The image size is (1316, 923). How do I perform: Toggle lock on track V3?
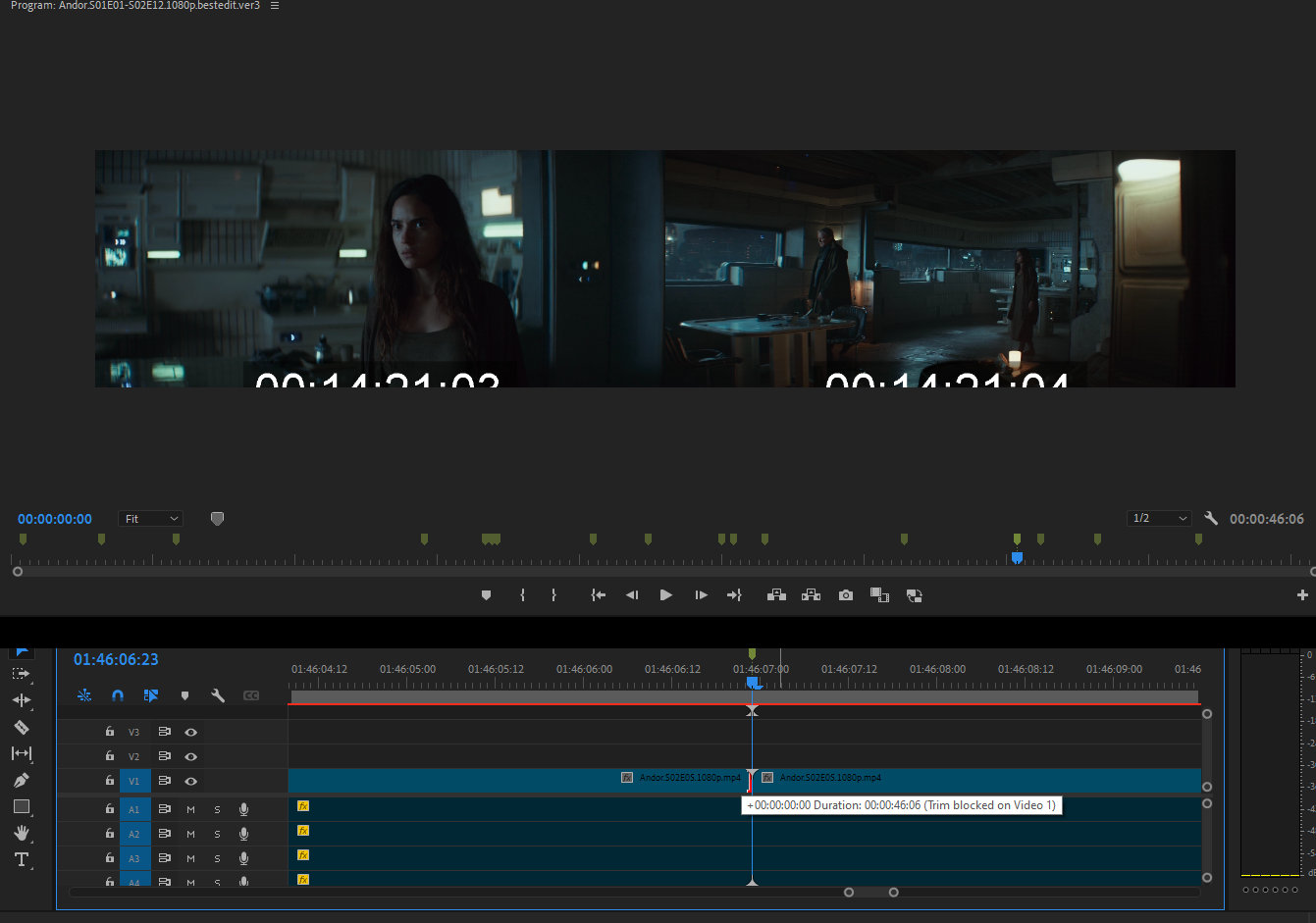click(x=110, y=732)
